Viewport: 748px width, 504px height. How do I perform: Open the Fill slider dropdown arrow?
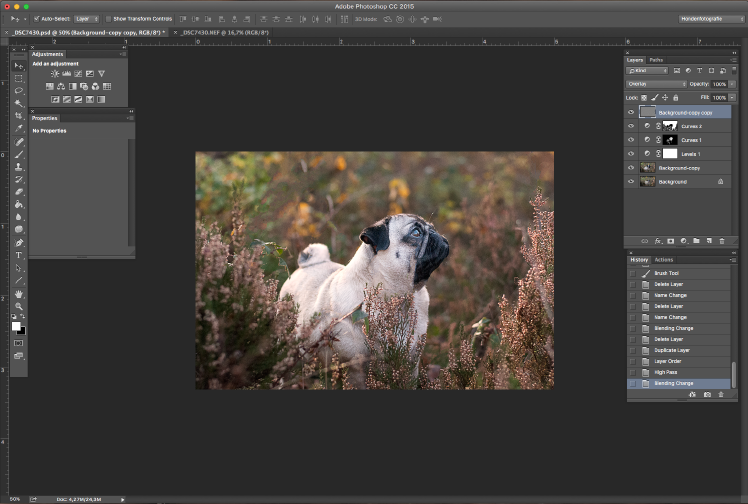732,98
